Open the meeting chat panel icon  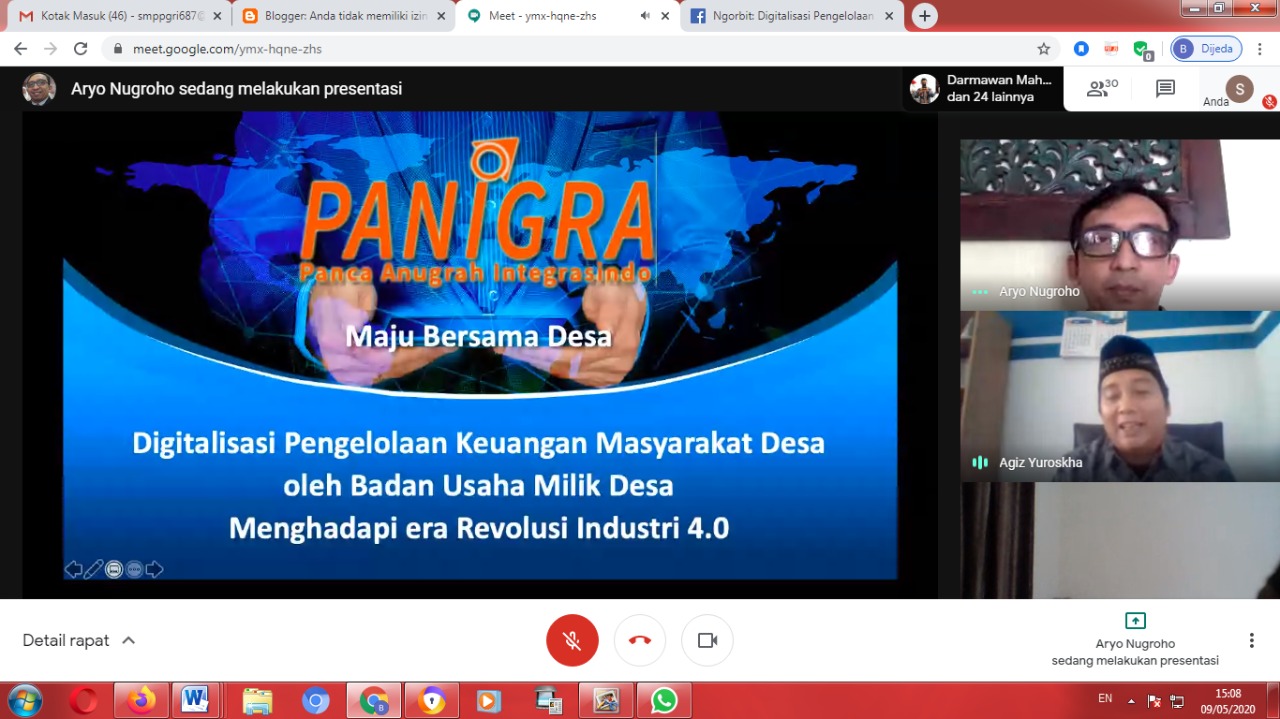click(1165, 88)
